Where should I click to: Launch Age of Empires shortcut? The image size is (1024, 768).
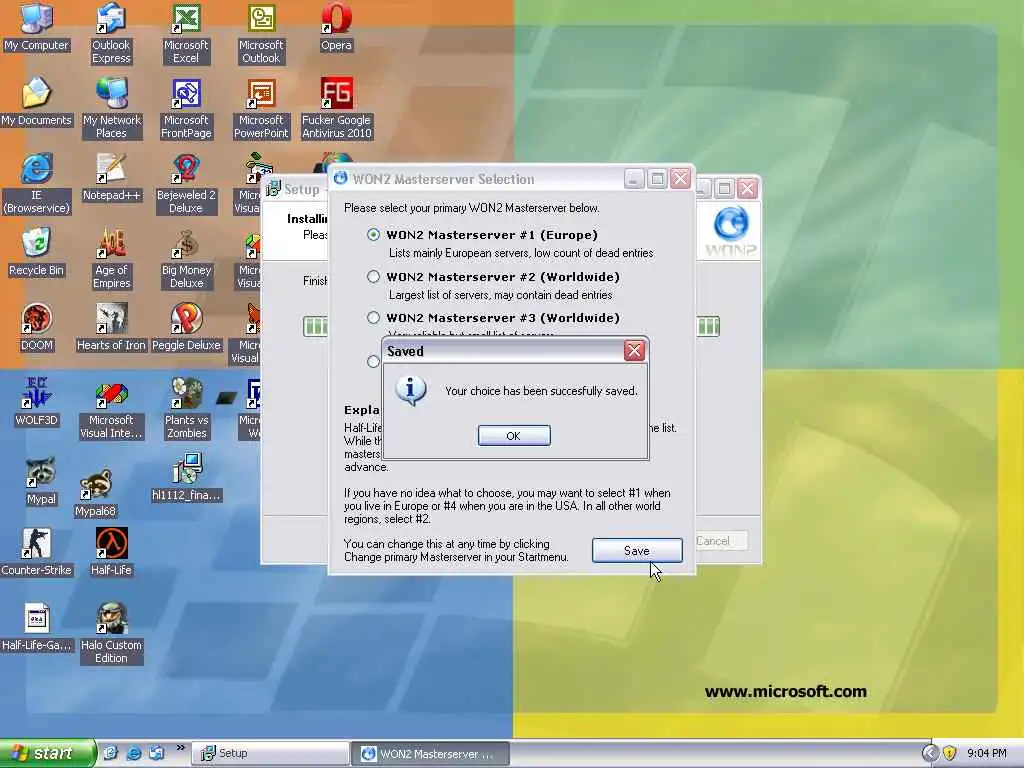[111, 258]
